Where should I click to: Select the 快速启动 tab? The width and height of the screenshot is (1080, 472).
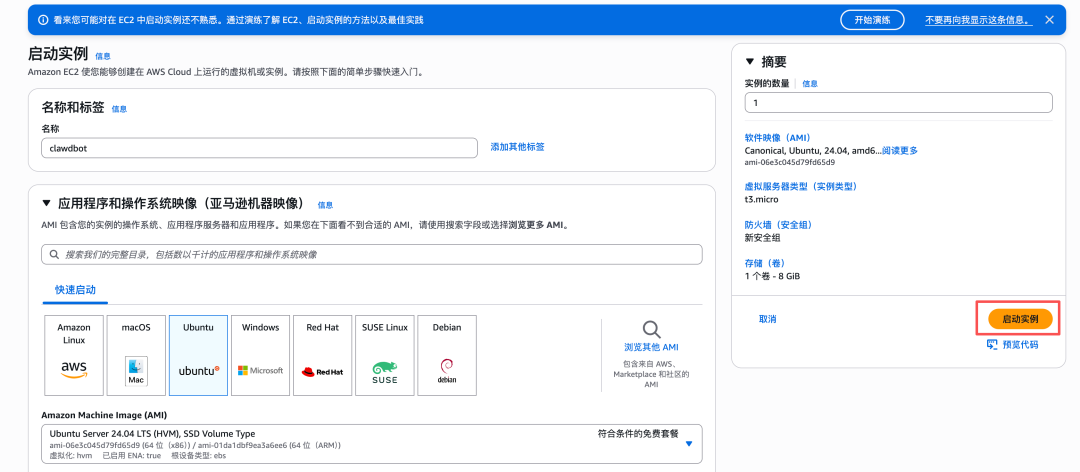coord(75,290)
